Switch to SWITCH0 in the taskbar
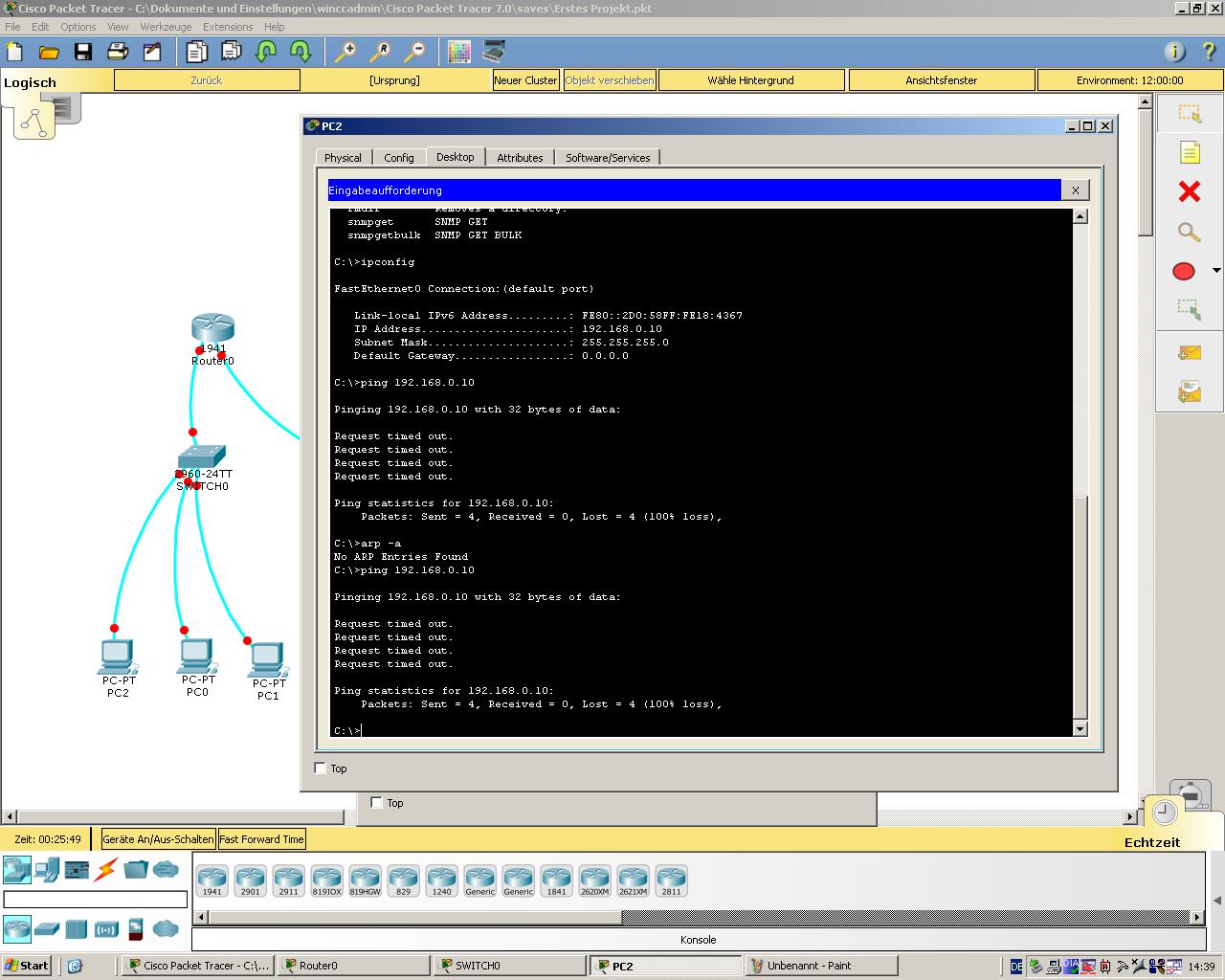 [x=508, y=966]
